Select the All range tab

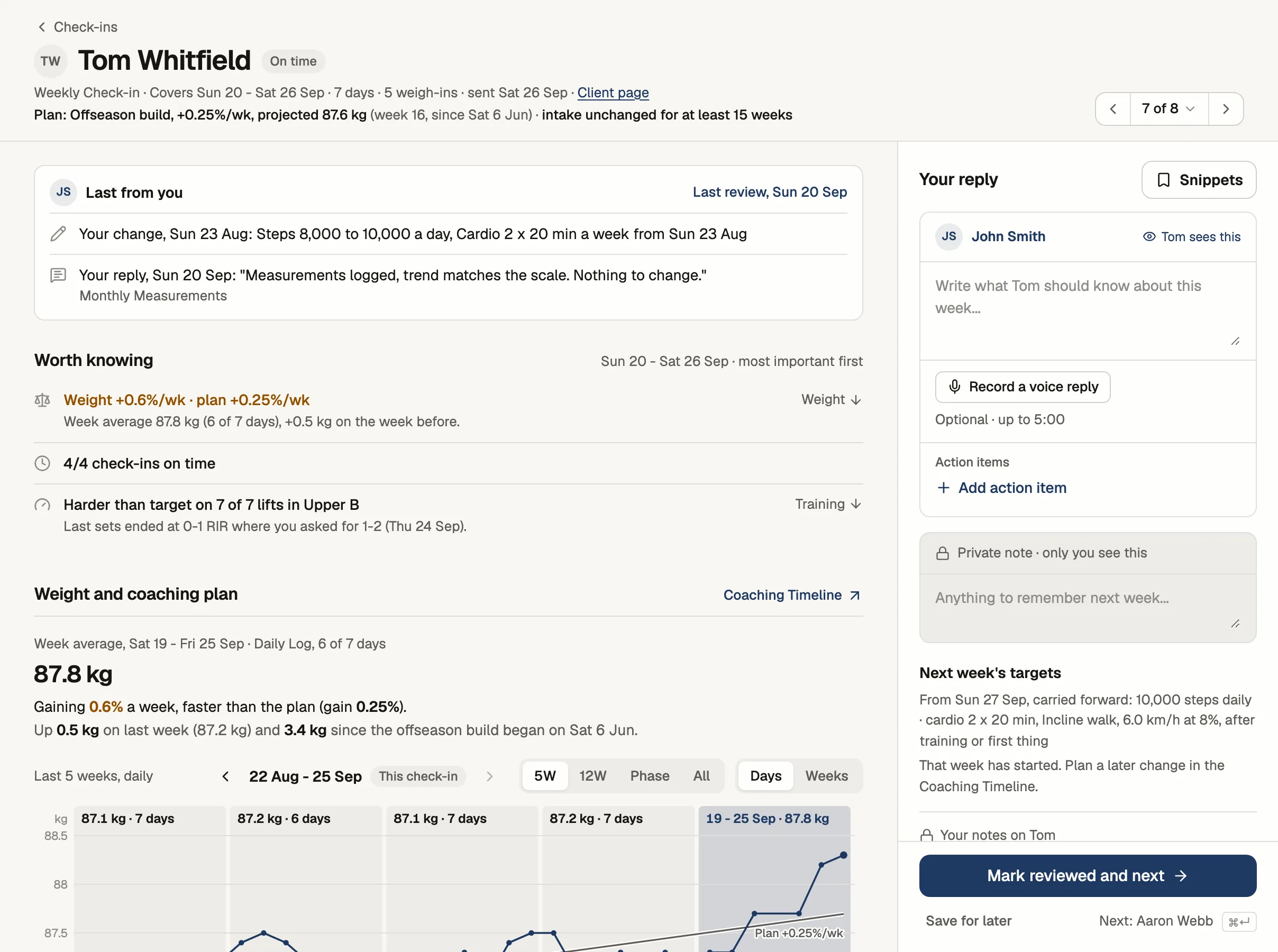click(701, 776)
